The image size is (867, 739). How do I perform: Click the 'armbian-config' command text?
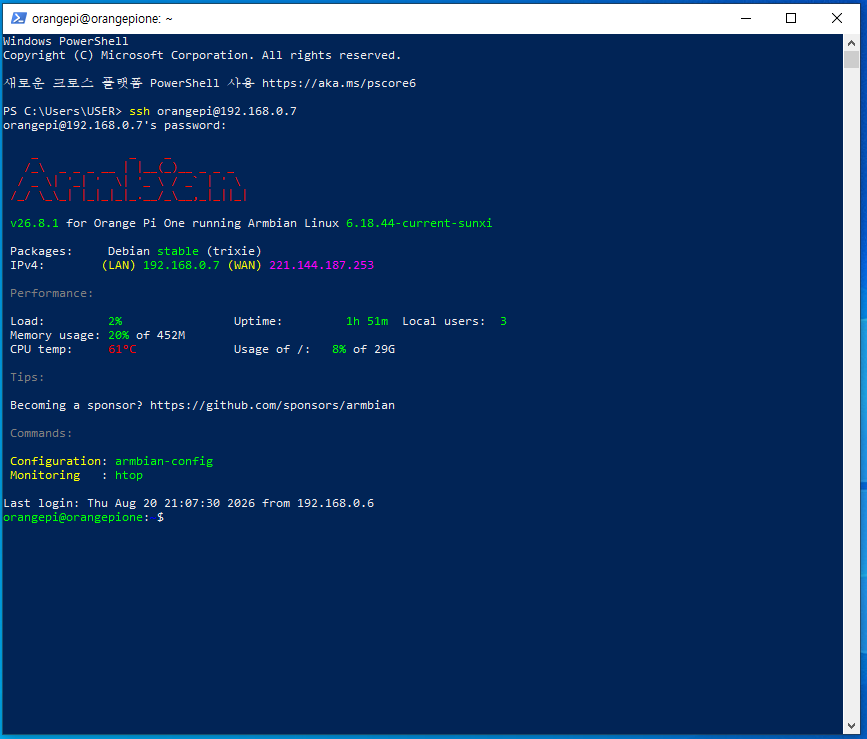(x=164, y=461)
